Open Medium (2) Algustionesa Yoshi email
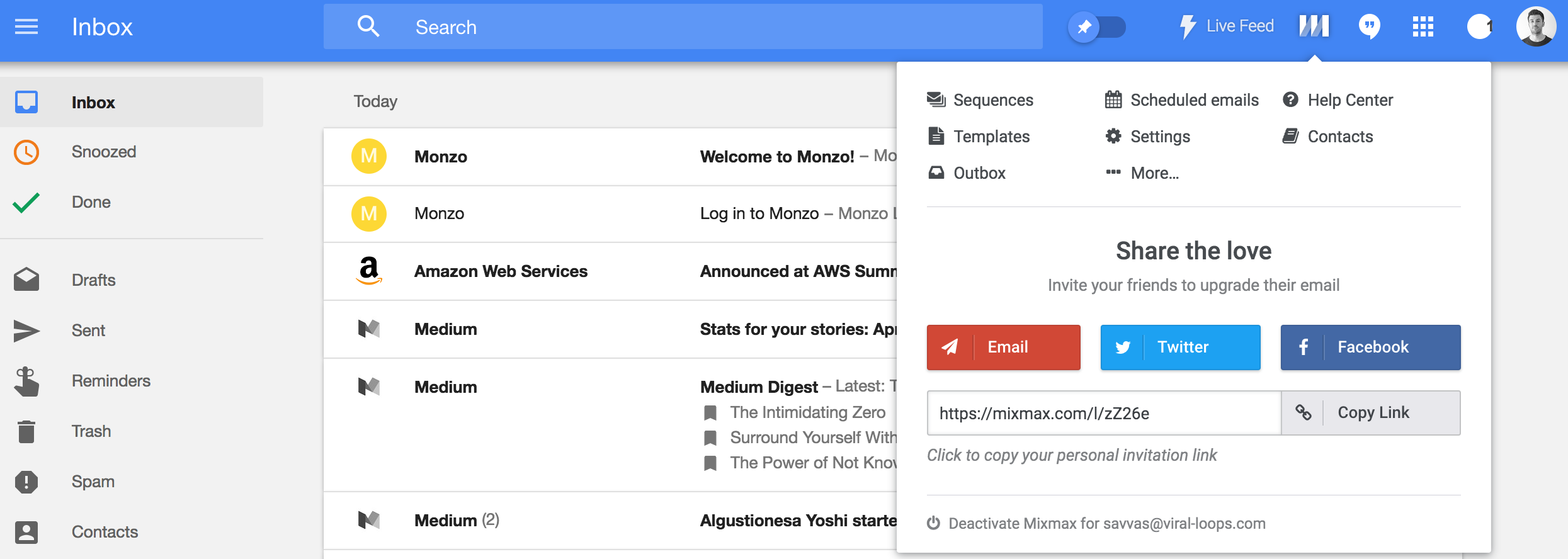 click(610, 521)
